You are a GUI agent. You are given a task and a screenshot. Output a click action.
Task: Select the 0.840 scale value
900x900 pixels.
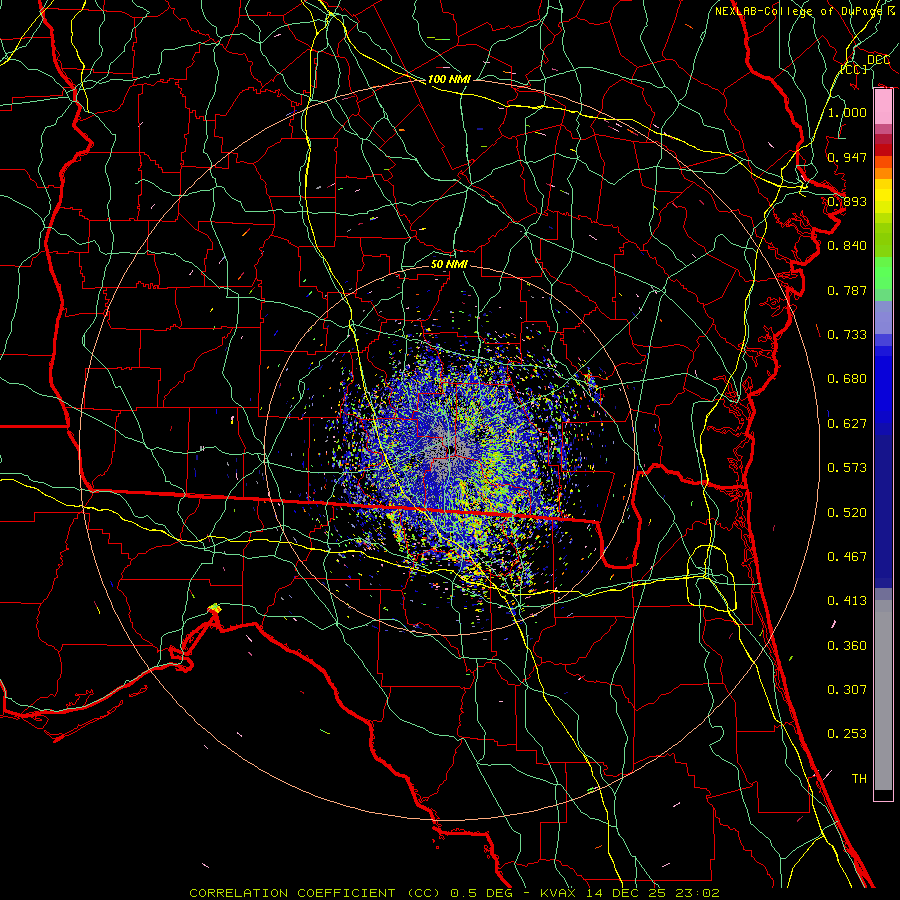pyautogui.click(x=847, y=246)
